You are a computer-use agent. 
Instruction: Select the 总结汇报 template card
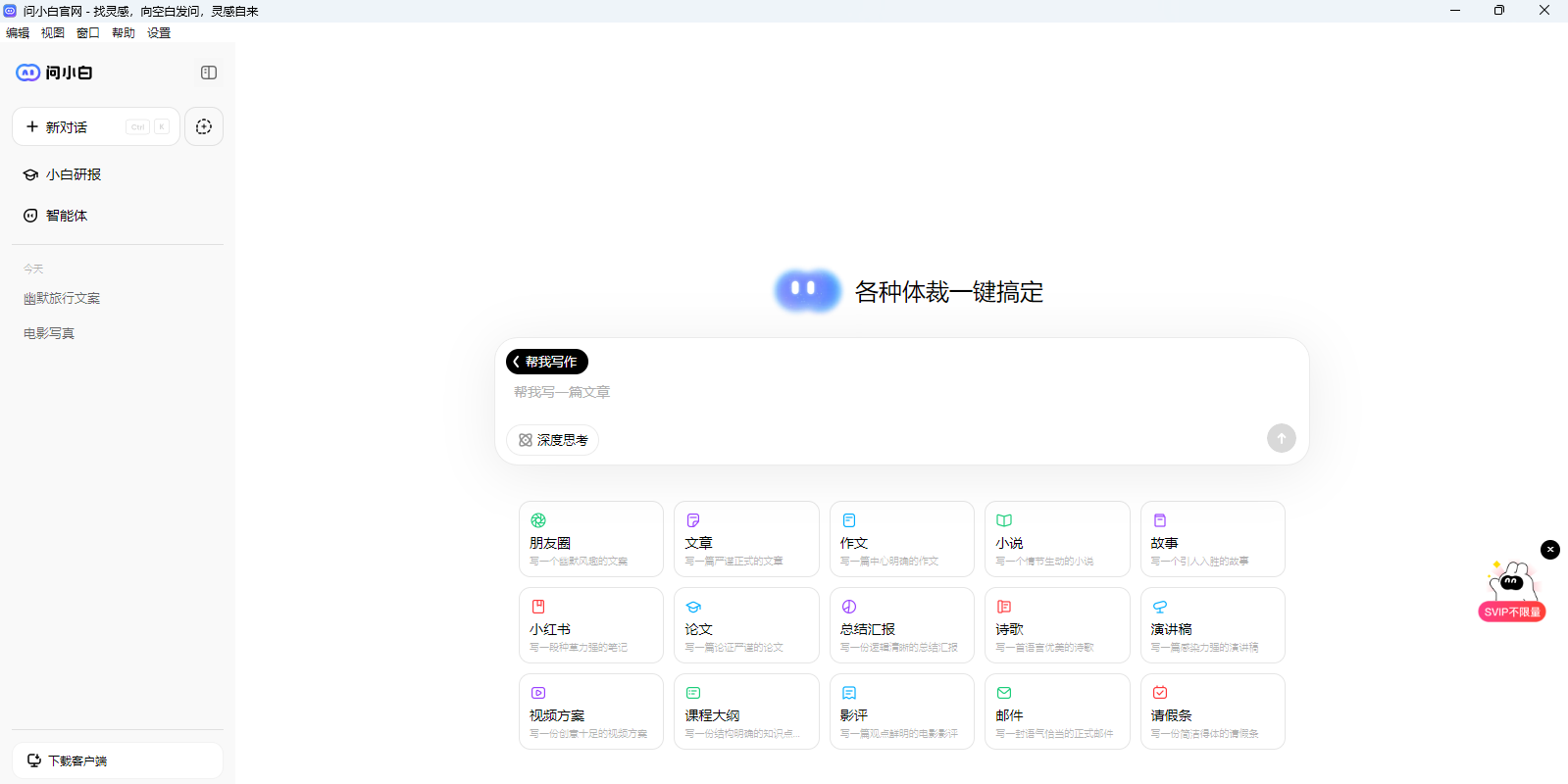(x=901, y=625)
